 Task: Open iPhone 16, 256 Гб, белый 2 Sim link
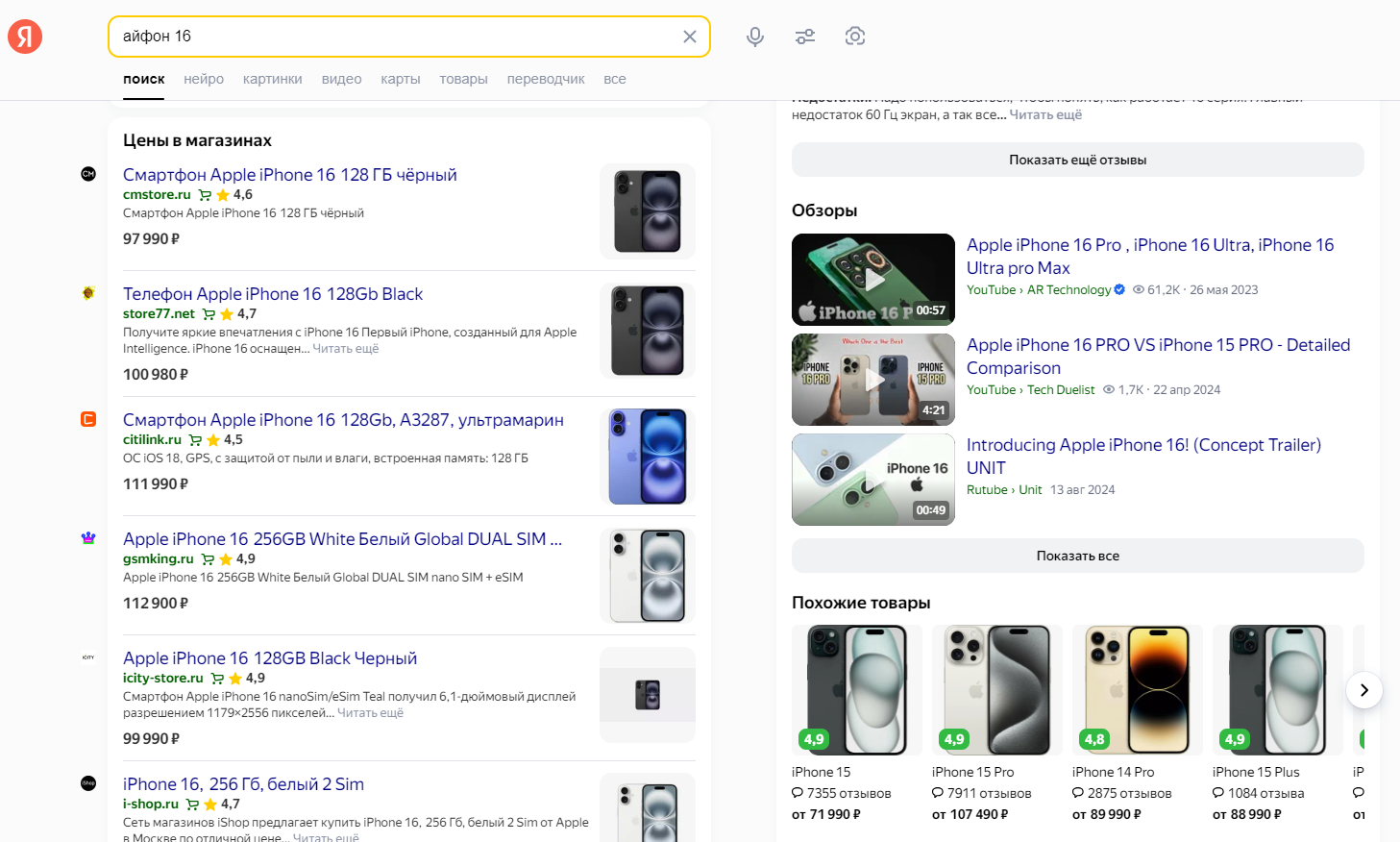[243, 783]
